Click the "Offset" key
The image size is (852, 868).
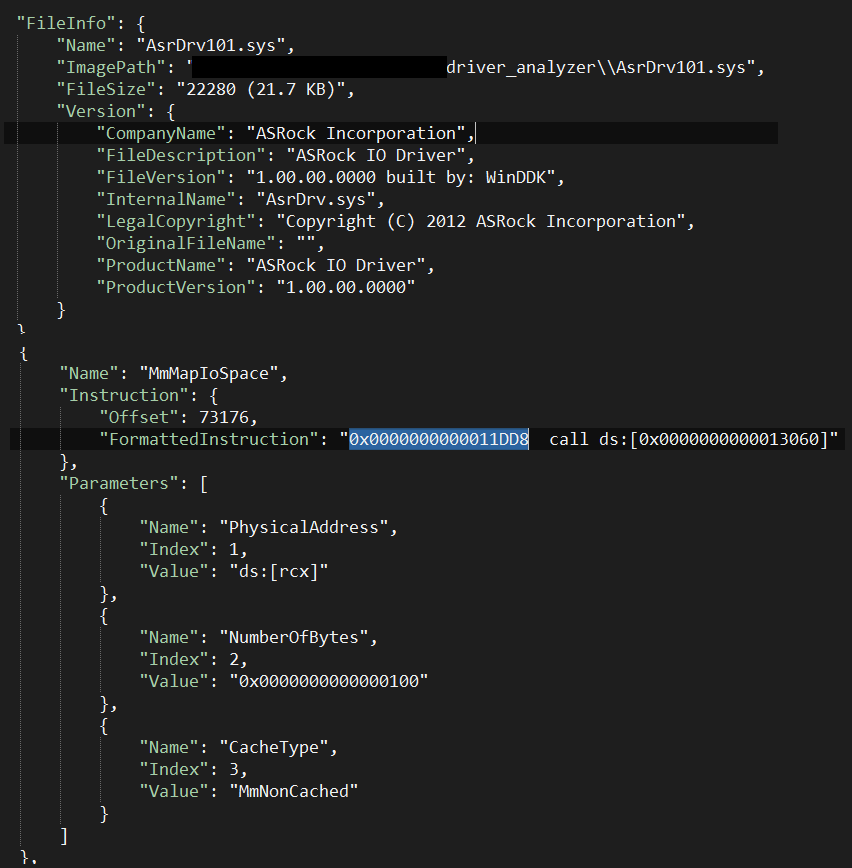point(138,417)
